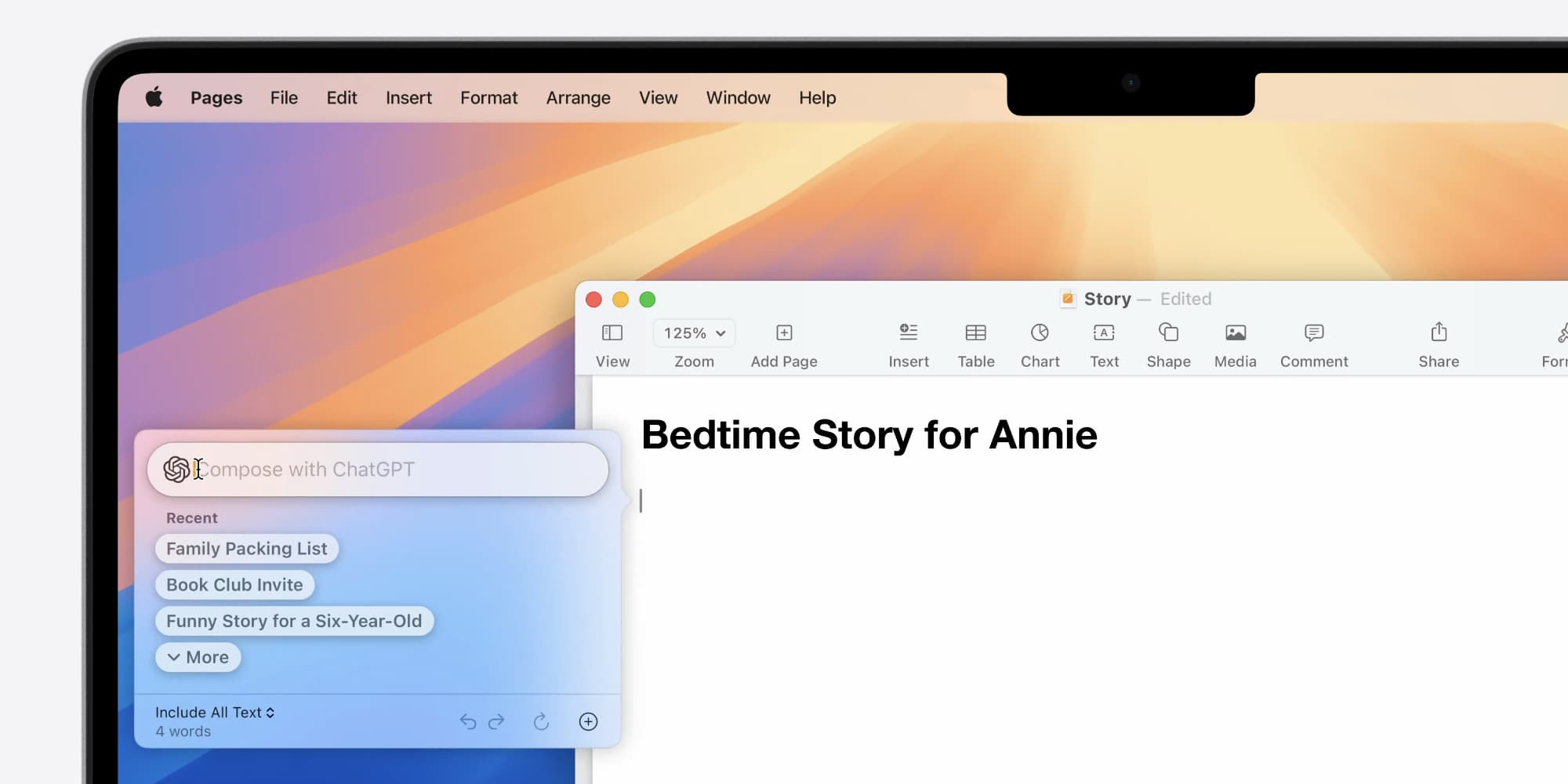Image resolution: width=1568 pixels, height=784 pixels.
Task: Choose the Funny Story for a Six-Year-Old prompt
Action: click(294, 621)
